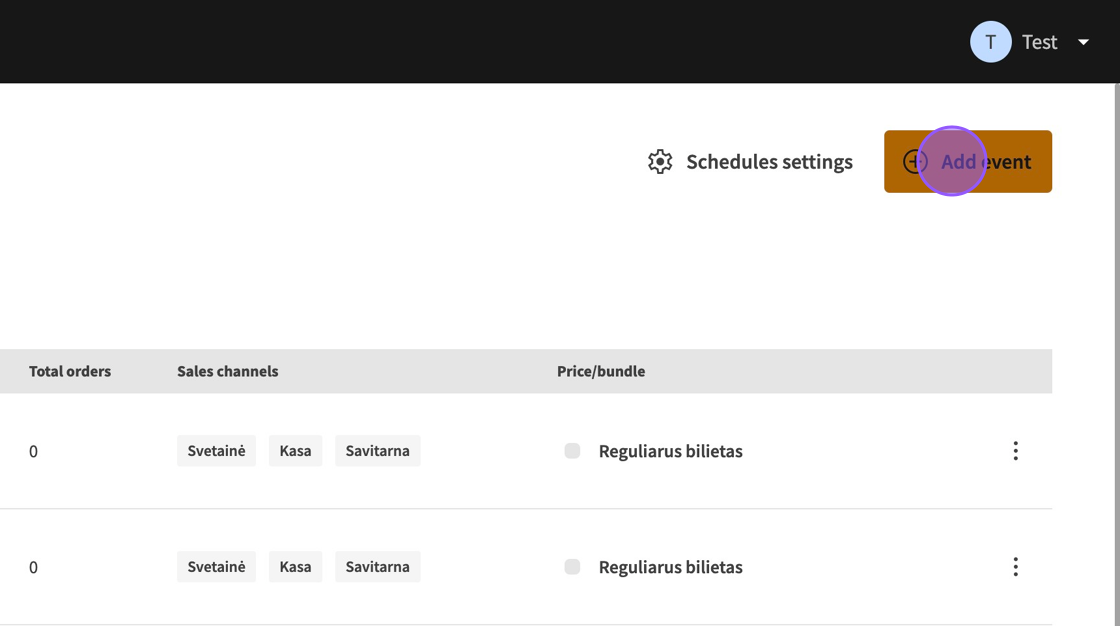Viewport: 1120px width, 626px height.
Task: Select the Svetainė tag in first row
Action: coord(216,451)
